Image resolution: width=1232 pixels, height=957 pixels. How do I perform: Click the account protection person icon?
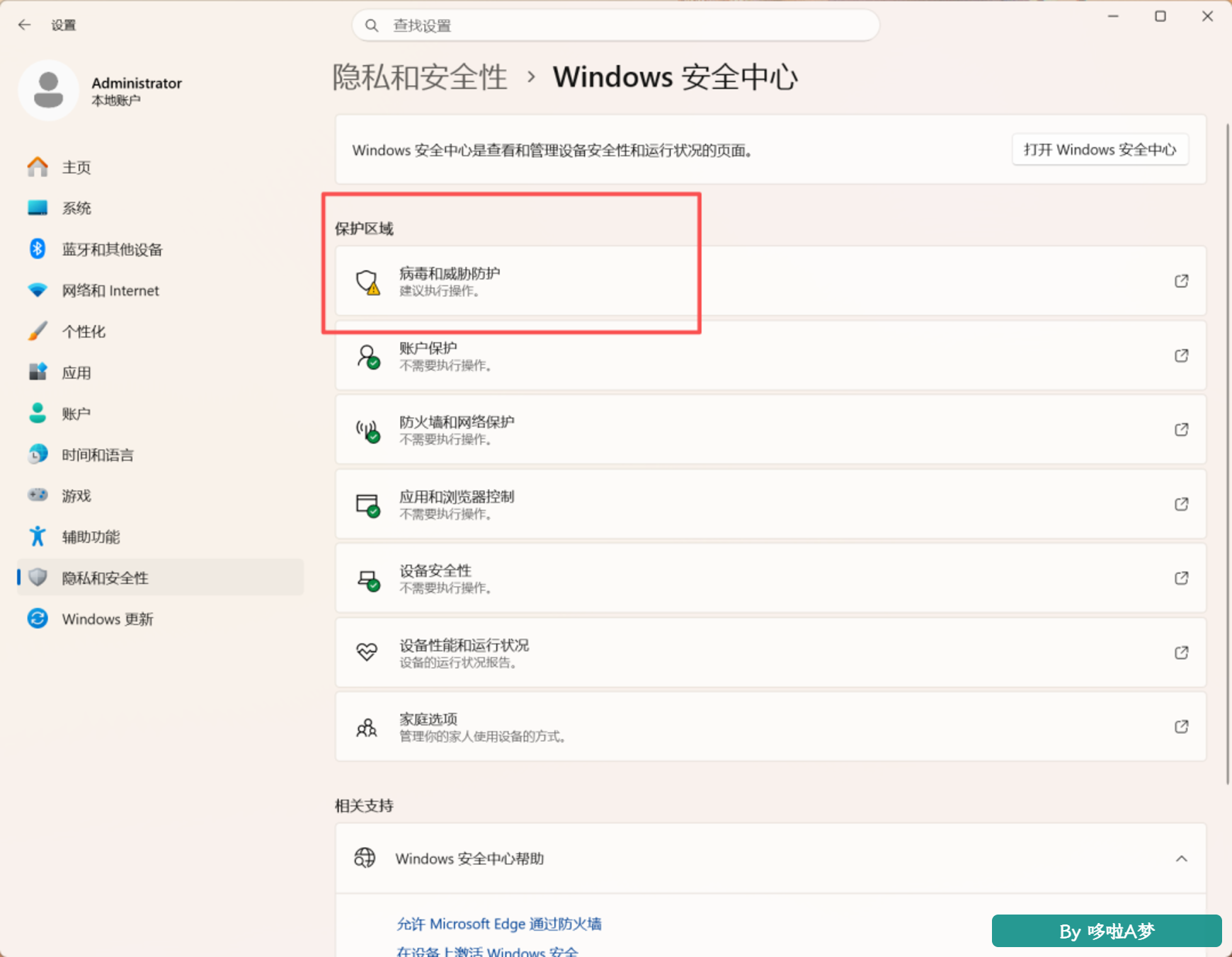367,356
